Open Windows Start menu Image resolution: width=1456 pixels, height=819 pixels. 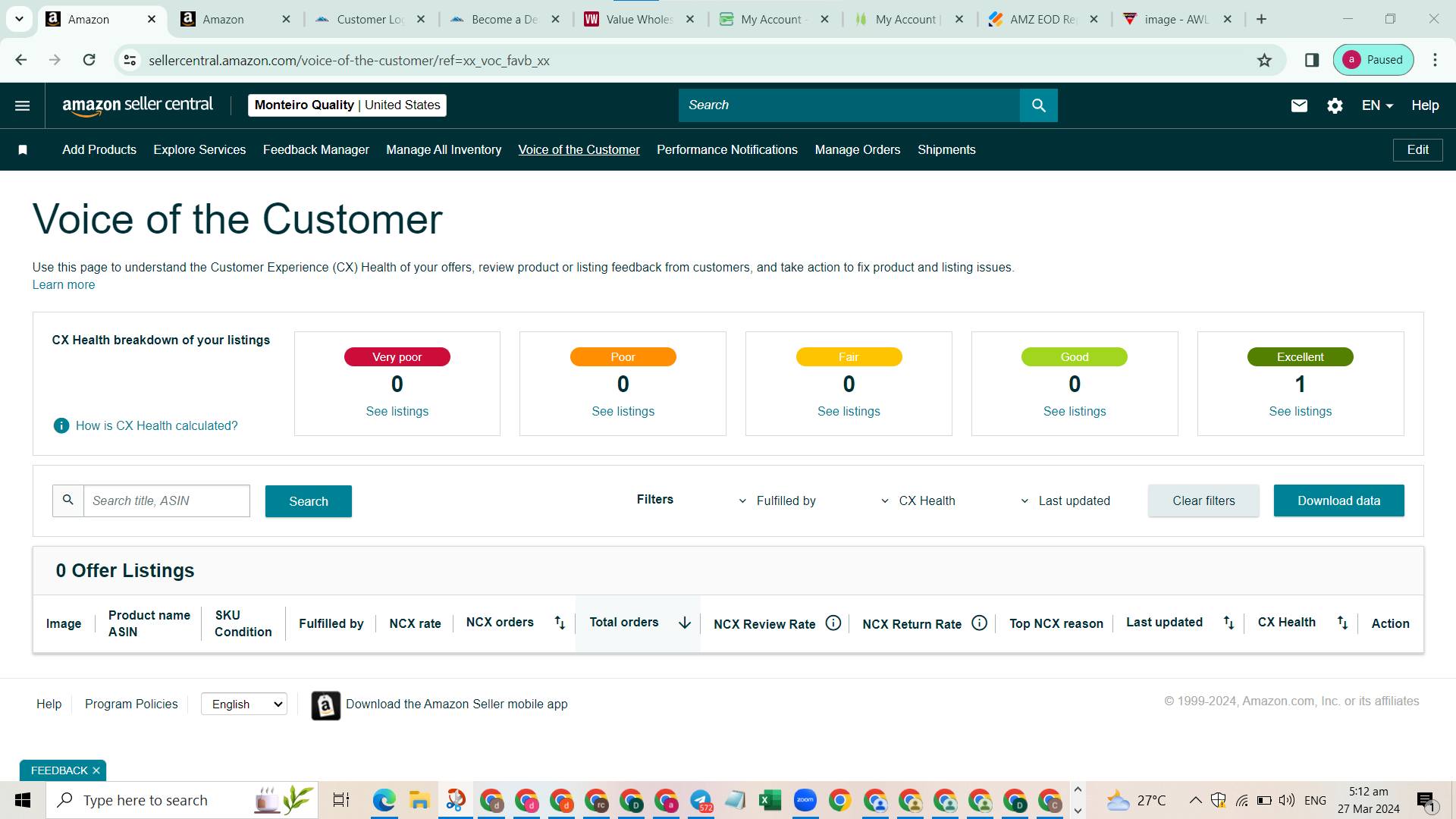pos(23,800)
